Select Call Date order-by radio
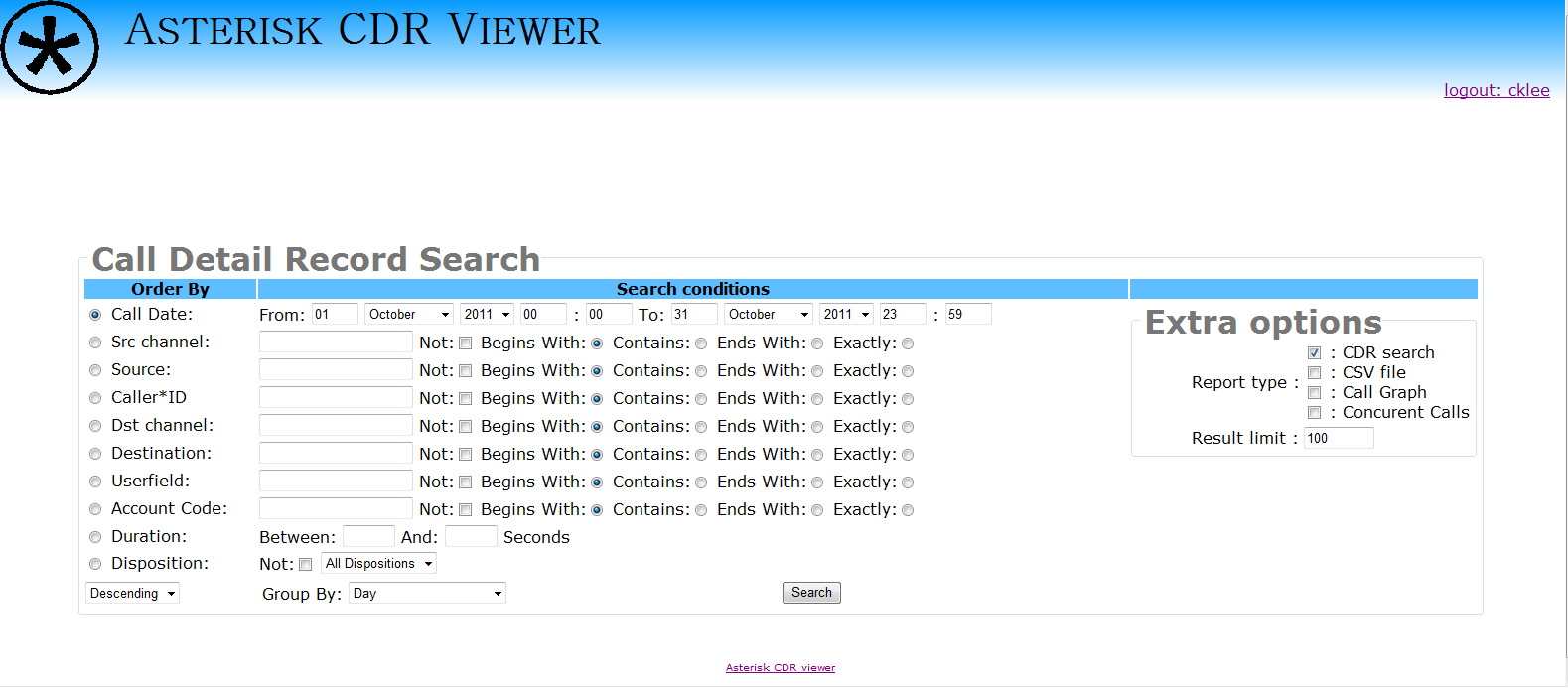The image size is (1568, 688). point(95,315)
